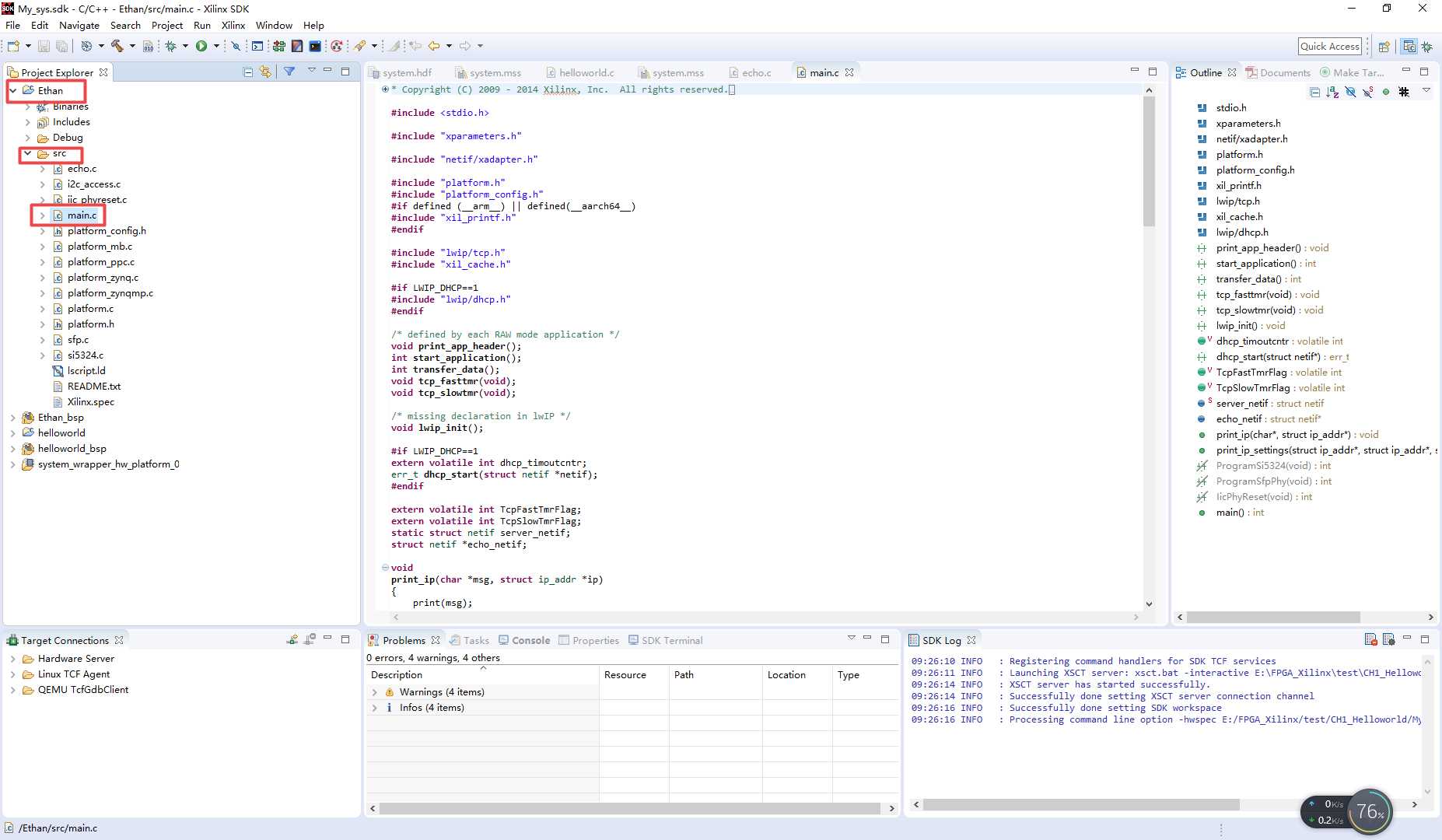Expand Infos (4 items) in Problems
The height and width of the screenshot is (840, 1442).
[375, 708]
